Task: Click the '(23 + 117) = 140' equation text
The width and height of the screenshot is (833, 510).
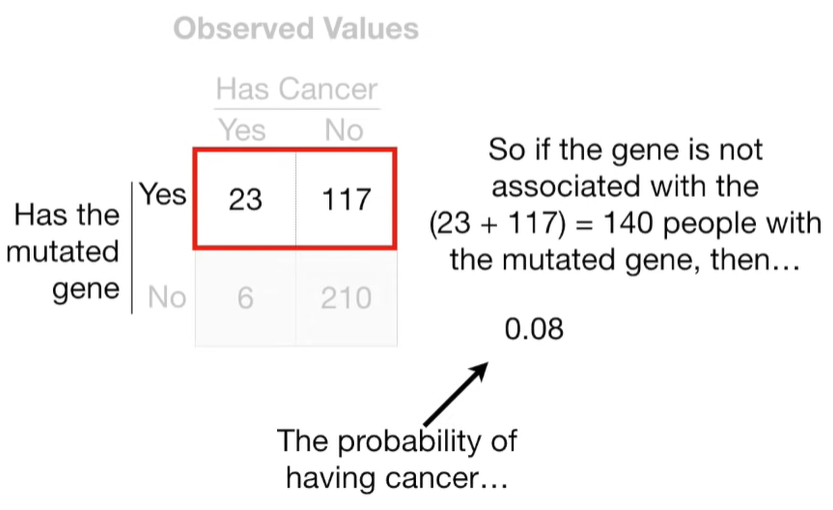Action: pyautogui.click(x=540, y=223)
